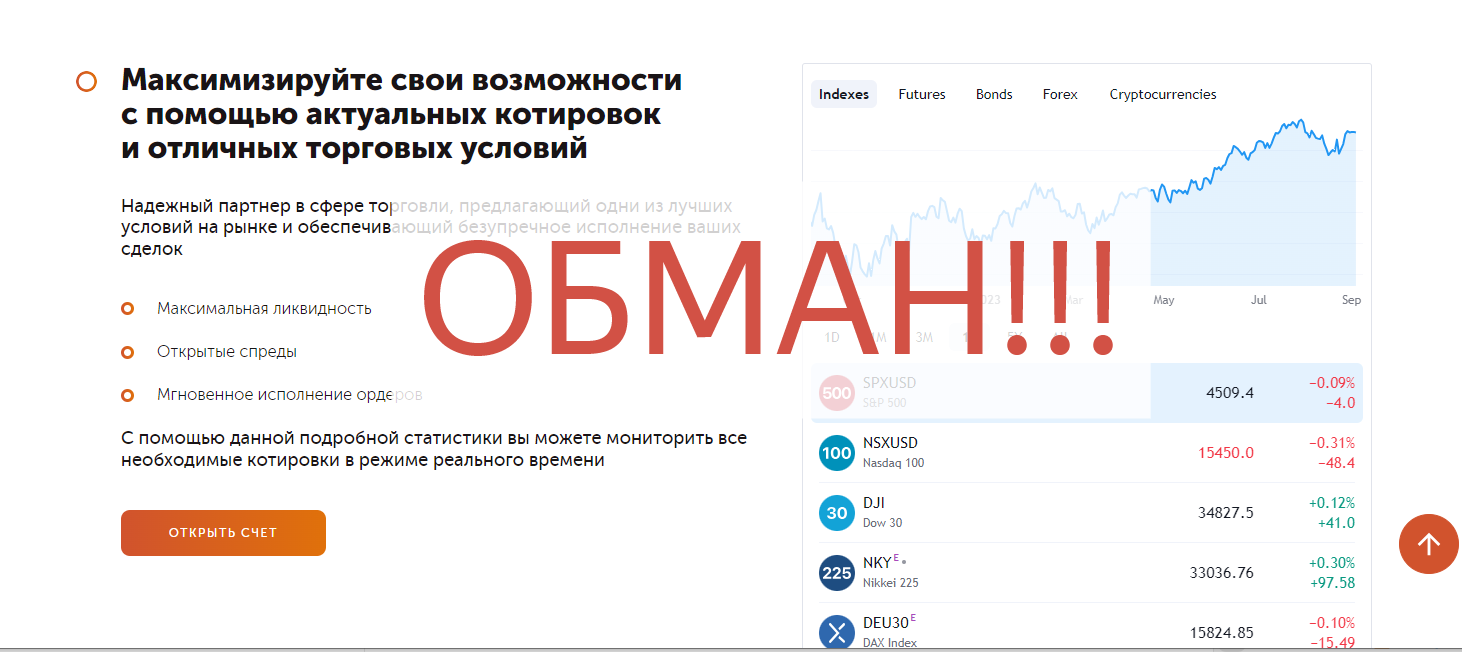Click the −0.31% change value
The width and height of the screenshot is (1462, 652).
(x=1332, y=443)
